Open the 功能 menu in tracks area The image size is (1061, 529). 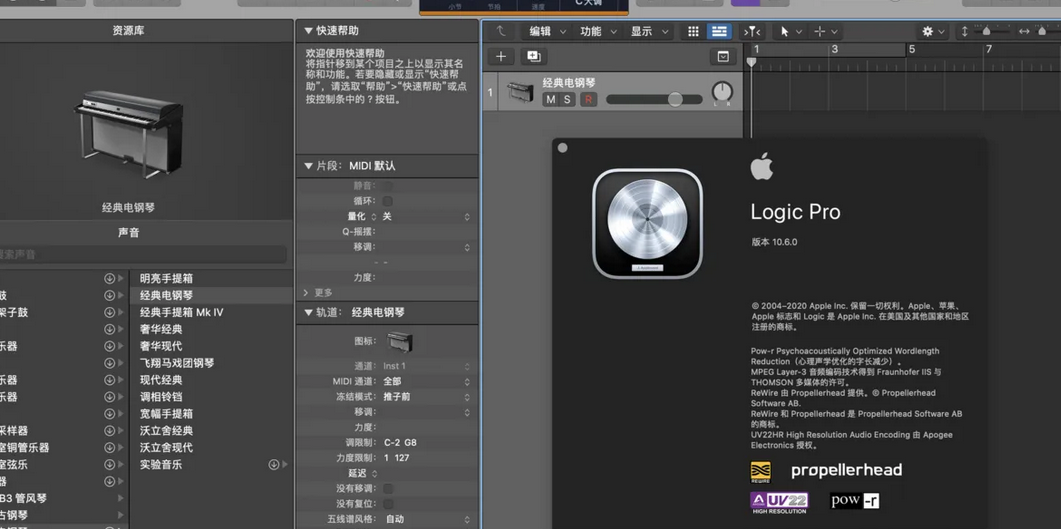599,31
